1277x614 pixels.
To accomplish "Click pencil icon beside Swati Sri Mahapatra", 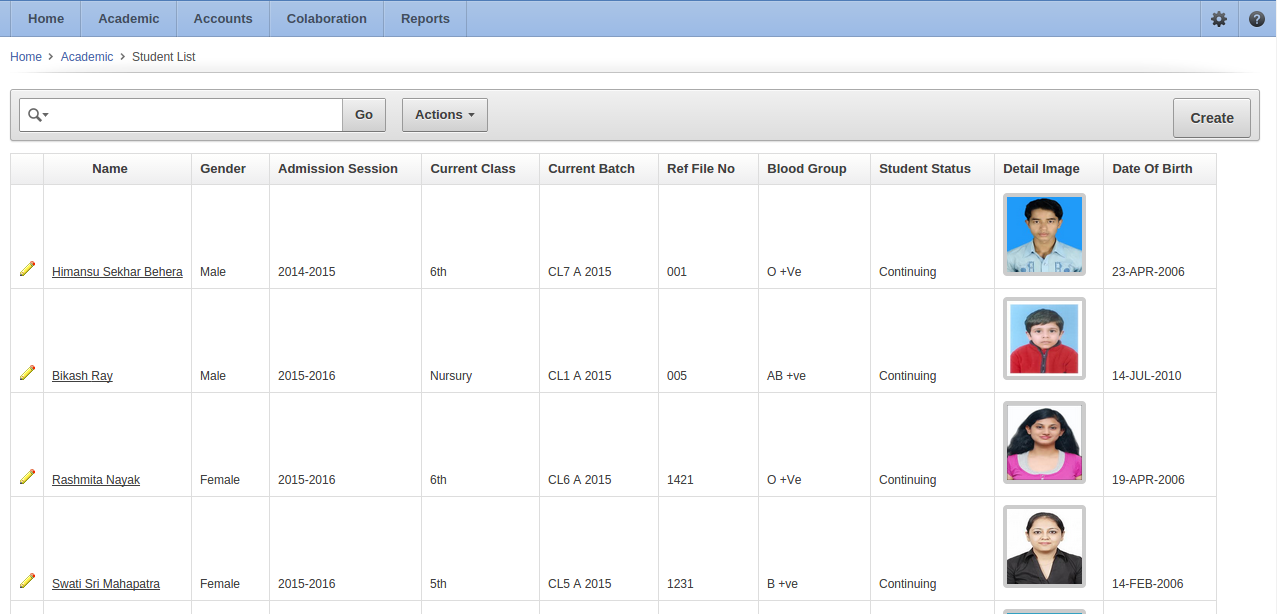I will (x=27, y=581).
